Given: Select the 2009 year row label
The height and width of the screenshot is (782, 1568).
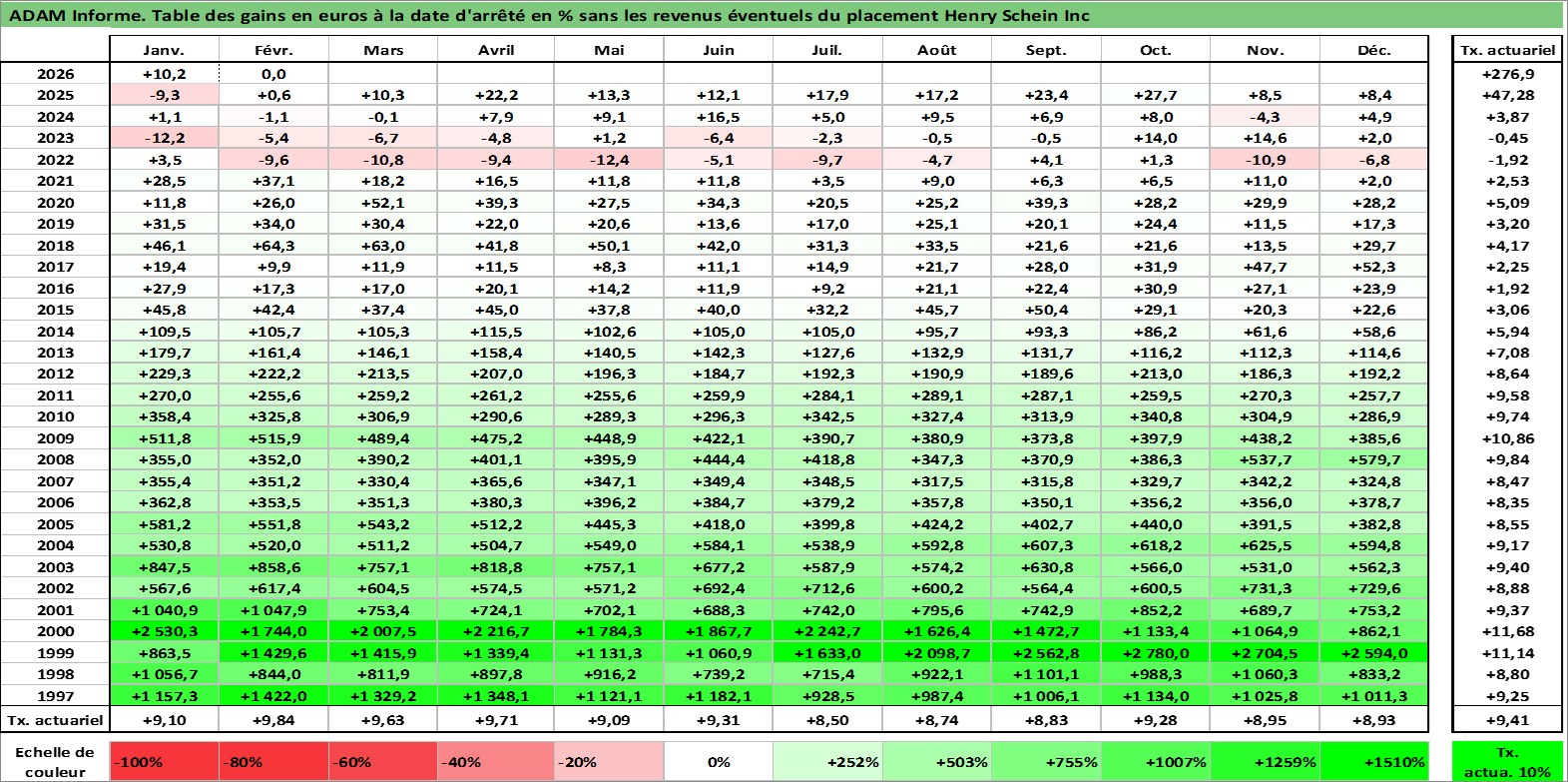Looking at the screenshot, I should click(x=55, y=438).
